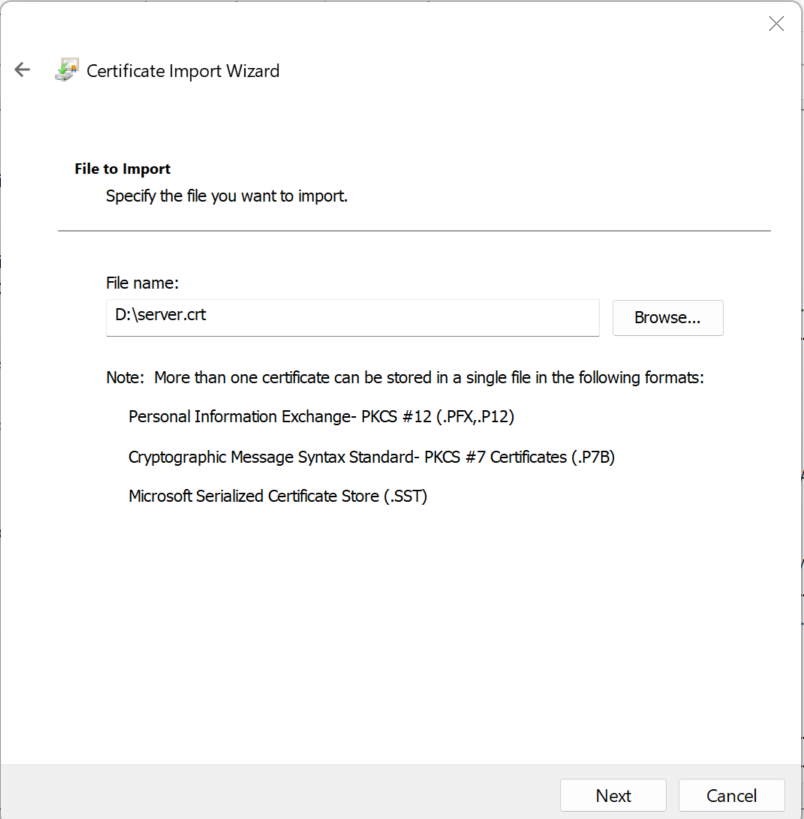This screenshot has width=804, height=819.
Task: Click the gray footer area left of Next
Action: 280,795
